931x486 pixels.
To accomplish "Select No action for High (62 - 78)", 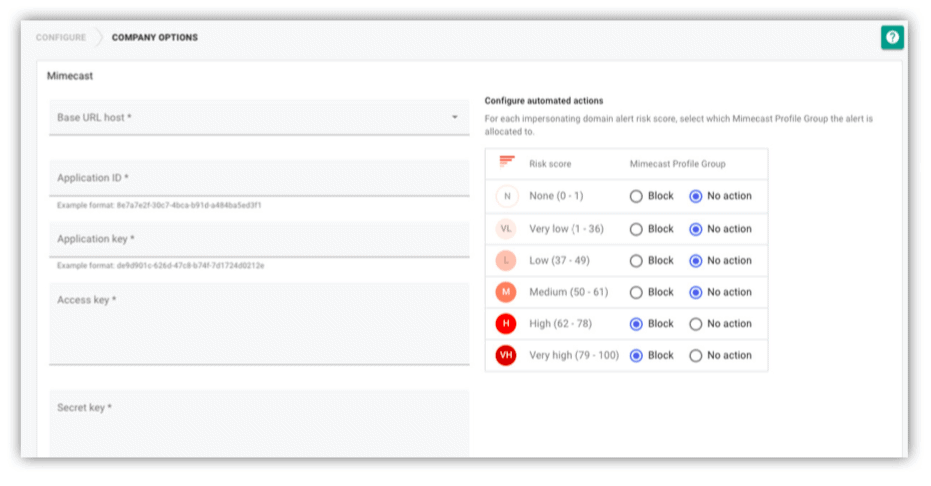I will coord(695,324).
